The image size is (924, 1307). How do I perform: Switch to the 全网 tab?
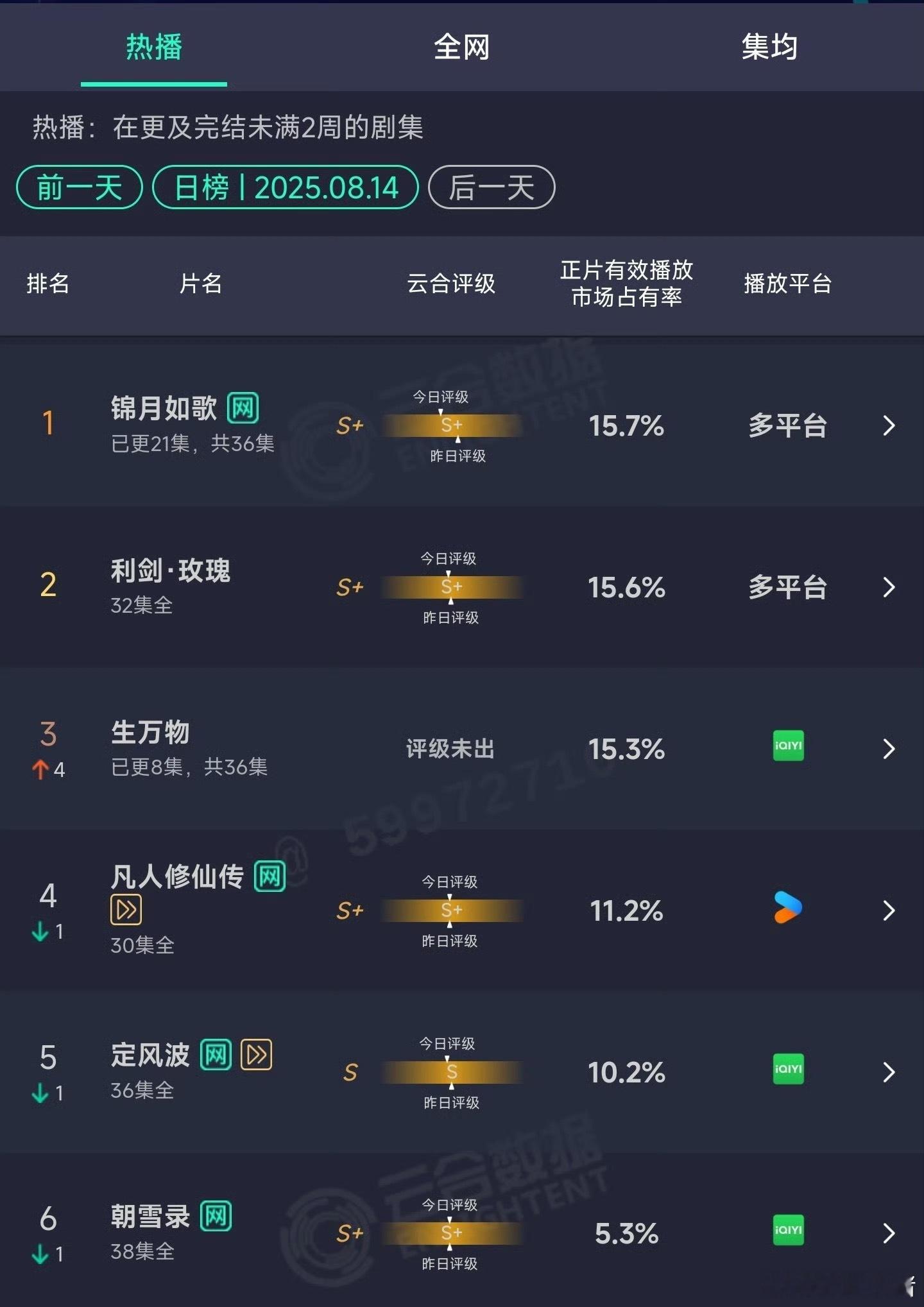461,47
